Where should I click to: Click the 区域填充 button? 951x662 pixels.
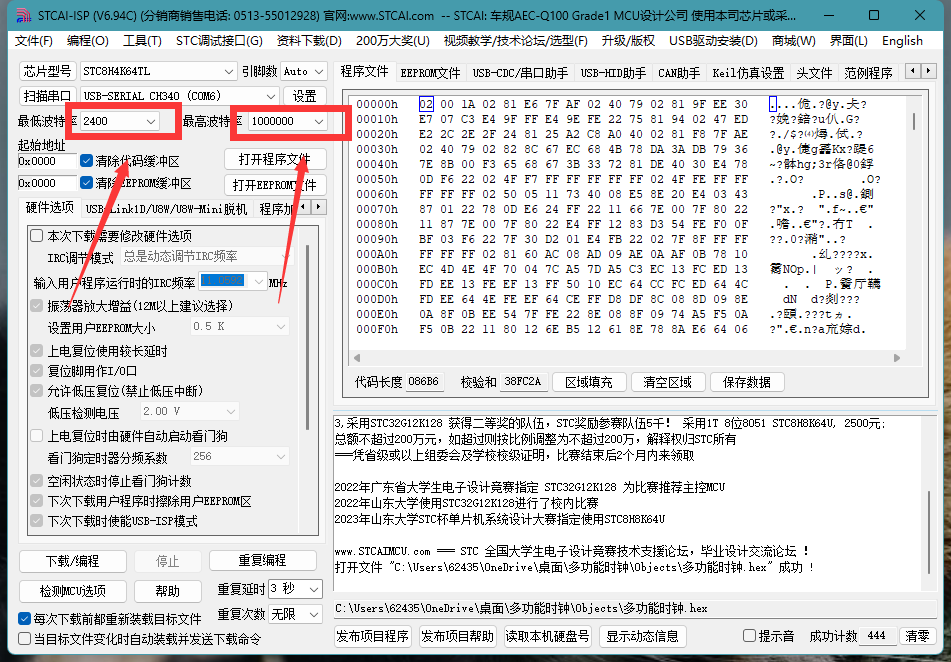pos(588,382)
